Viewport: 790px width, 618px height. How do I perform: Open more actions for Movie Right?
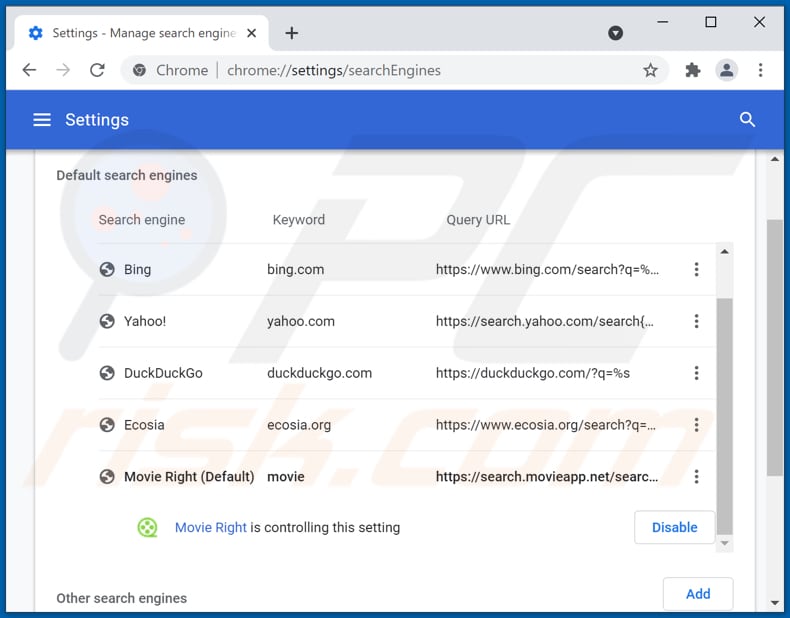696,476
